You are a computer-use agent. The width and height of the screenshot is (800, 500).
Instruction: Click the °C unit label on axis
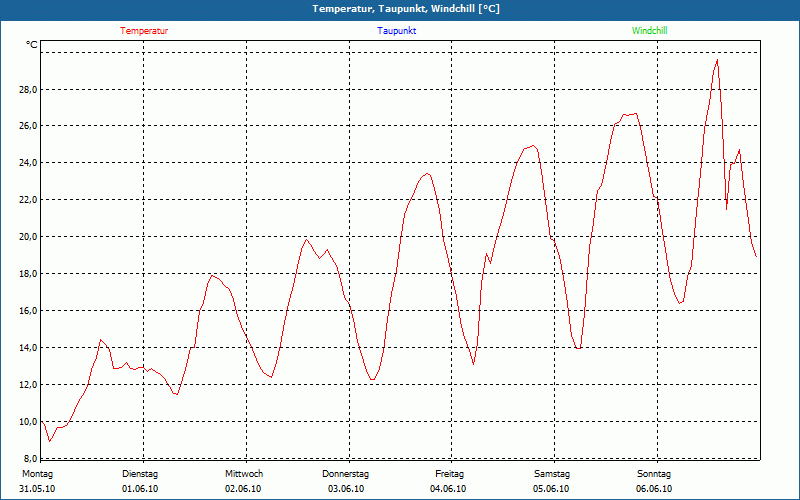point(32,45)
